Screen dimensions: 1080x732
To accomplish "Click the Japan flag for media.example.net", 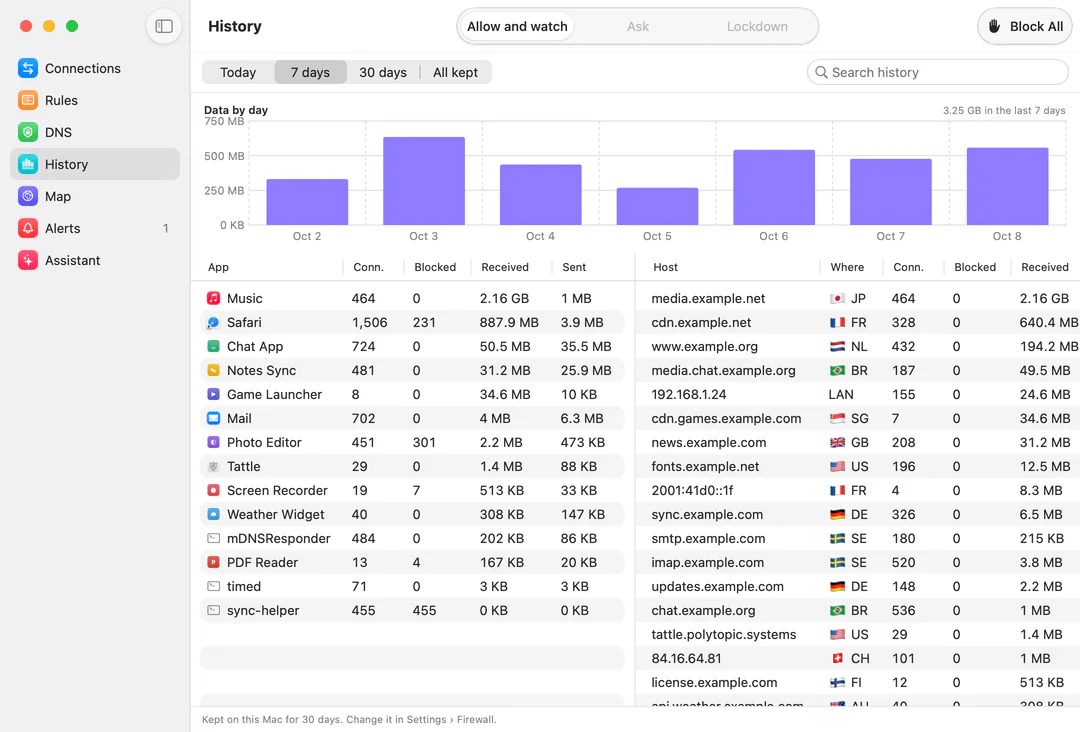I will click(x=837, y=298).
